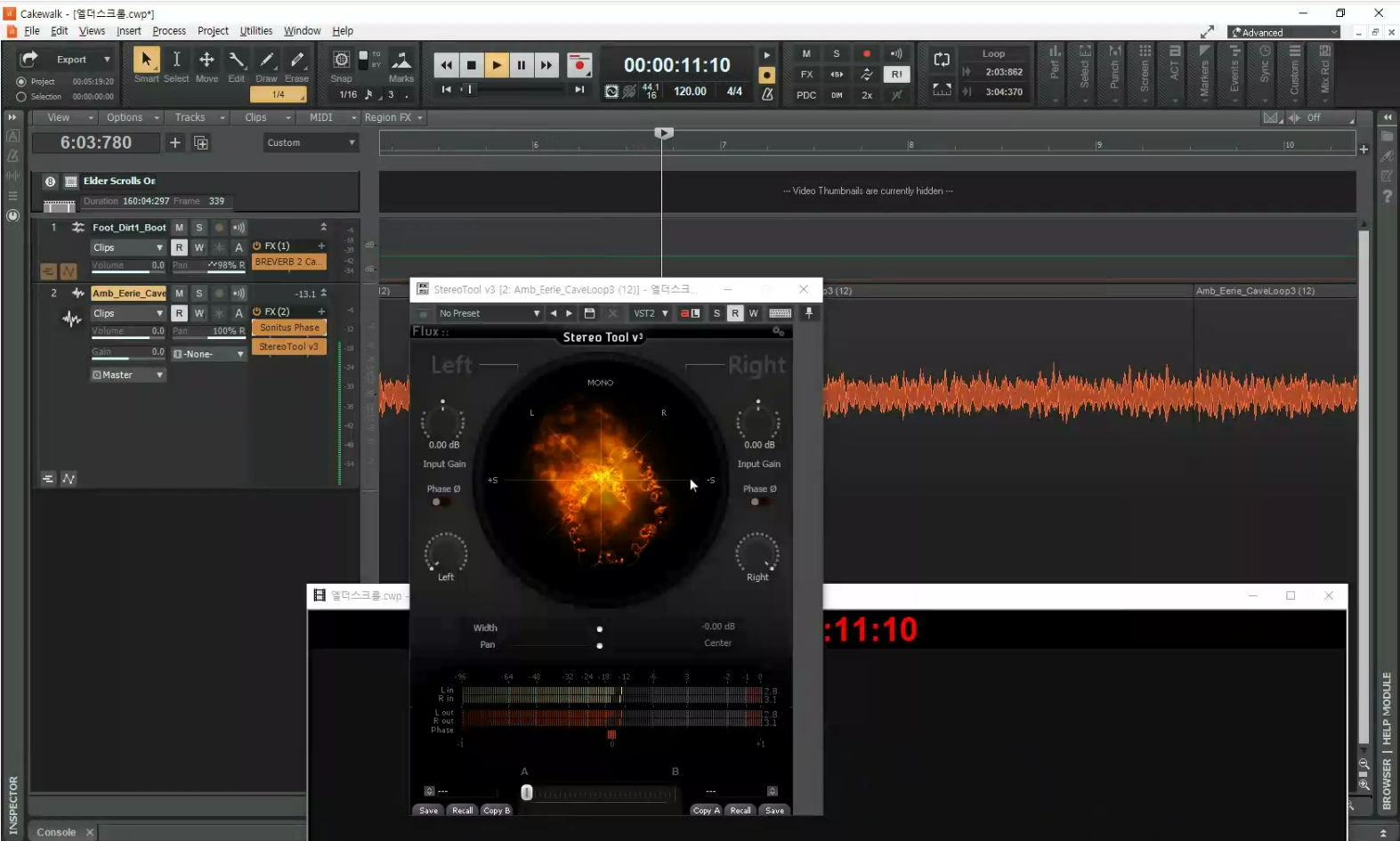Click Copy B in StereoTool

click(497, 811)
